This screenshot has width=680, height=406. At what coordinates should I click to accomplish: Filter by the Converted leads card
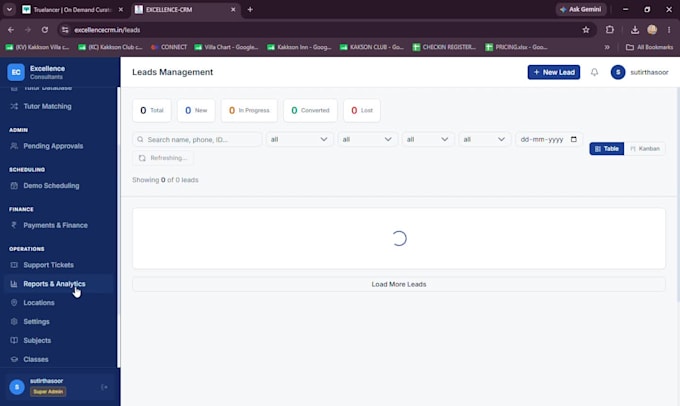click(311, 110)
